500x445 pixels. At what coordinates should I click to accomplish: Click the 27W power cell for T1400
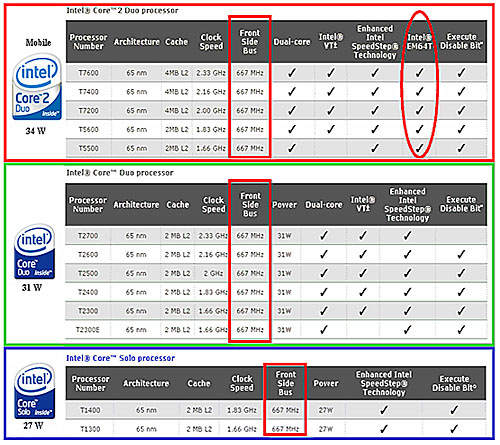(x=326, y=410)
